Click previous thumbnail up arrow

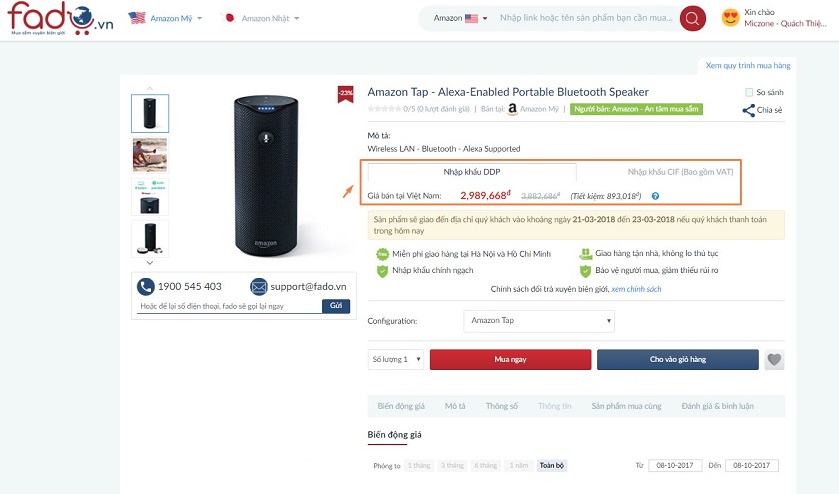pos(150,88)
